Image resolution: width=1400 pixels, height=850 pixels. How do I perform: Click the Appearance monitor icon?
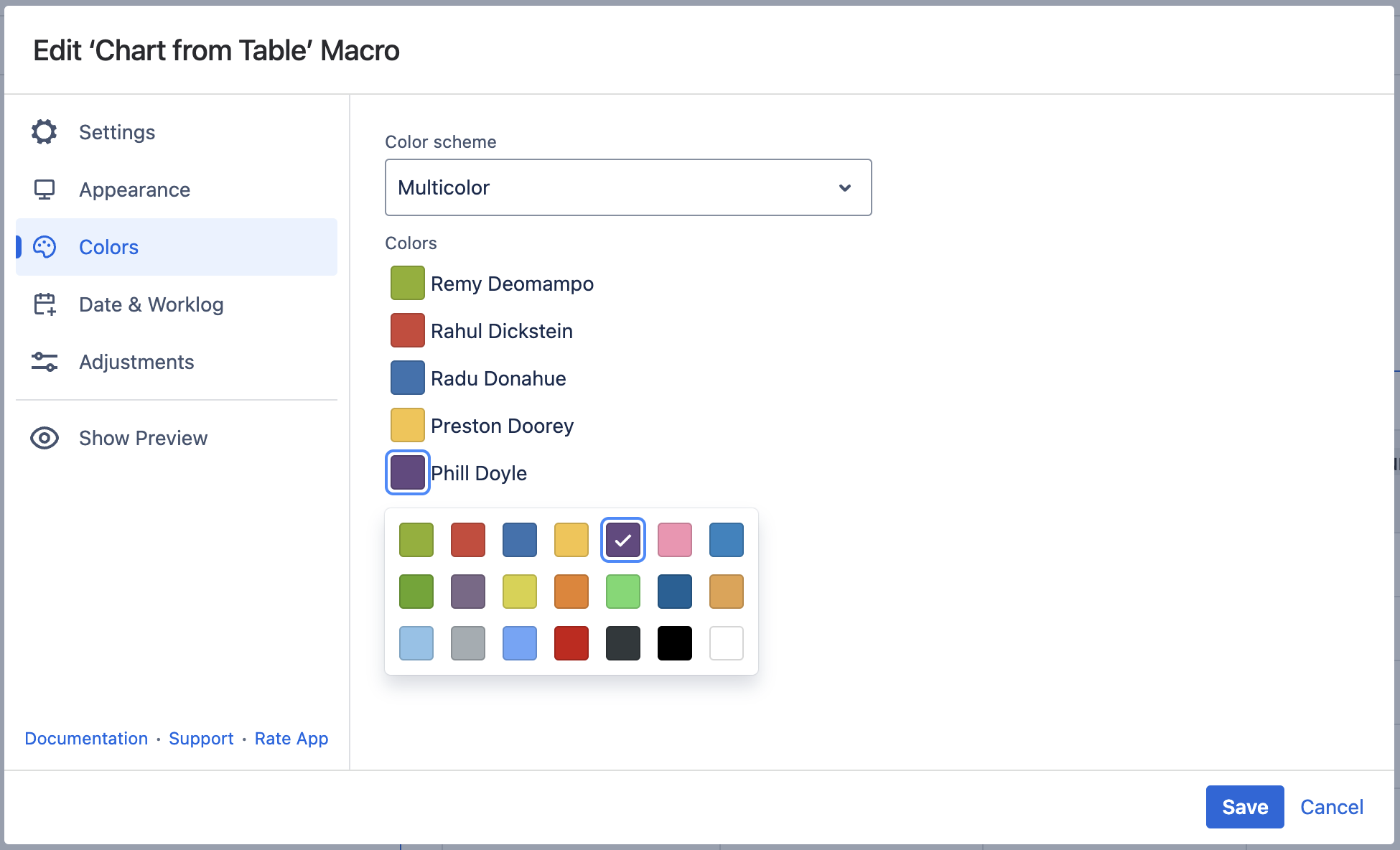pyautogui.click(x=45, y=190)
